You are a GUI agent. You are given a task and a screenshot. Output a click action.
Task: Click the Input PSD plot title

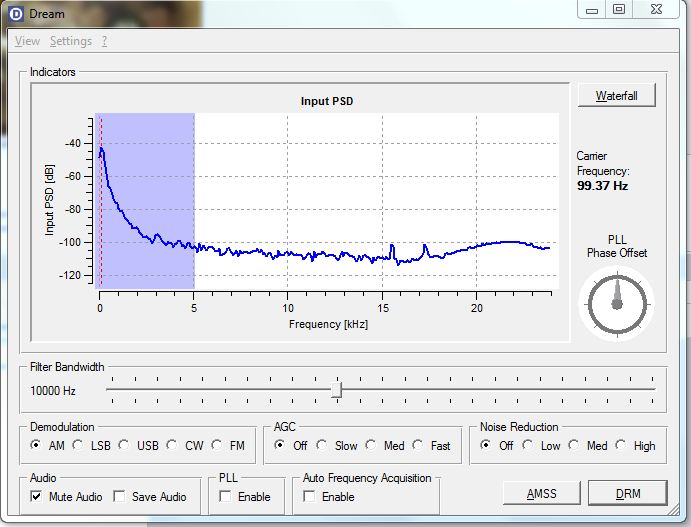point(327,101)
